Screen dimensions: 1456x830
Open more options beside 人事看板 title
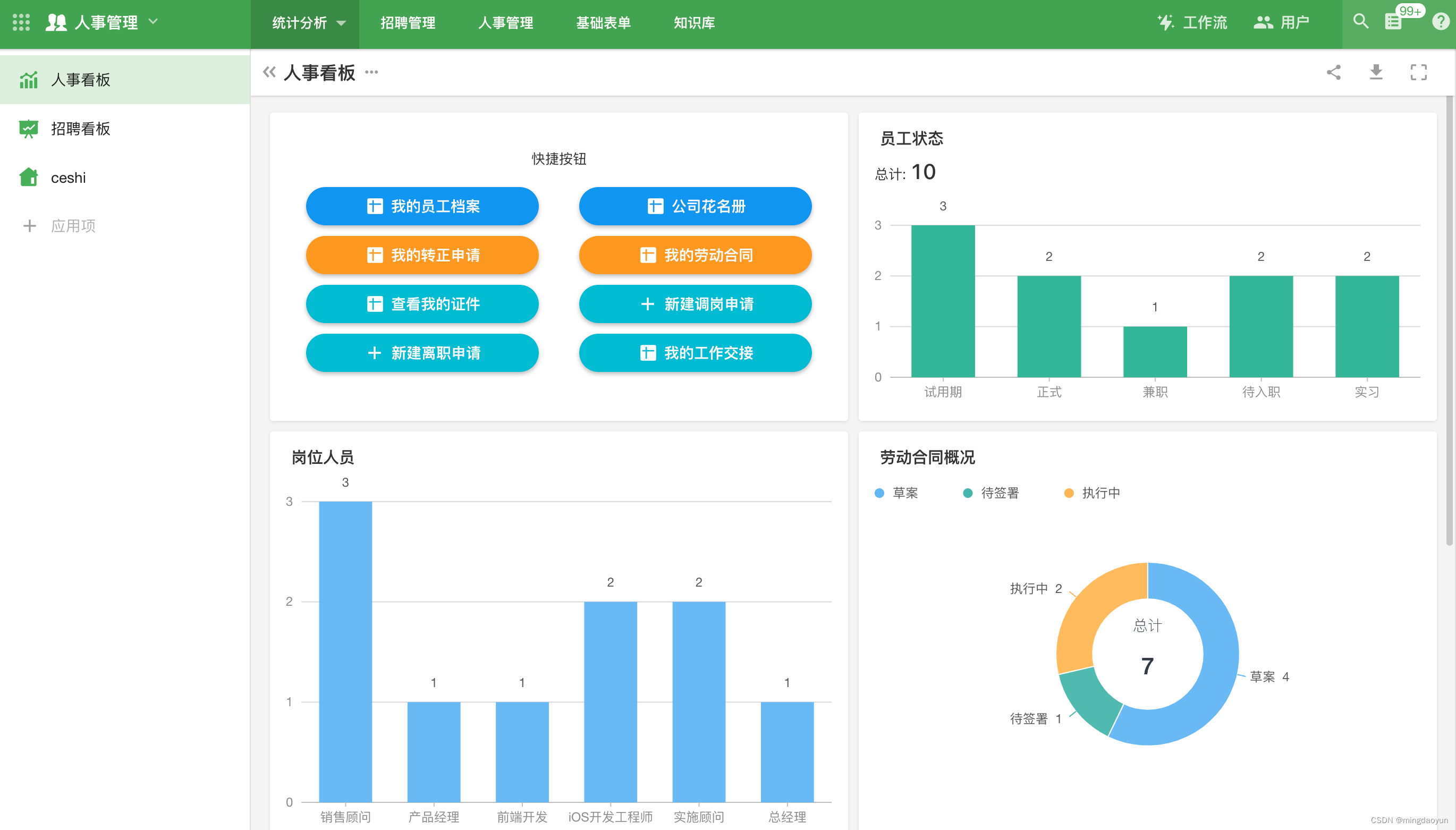click(x=371, y=72)
